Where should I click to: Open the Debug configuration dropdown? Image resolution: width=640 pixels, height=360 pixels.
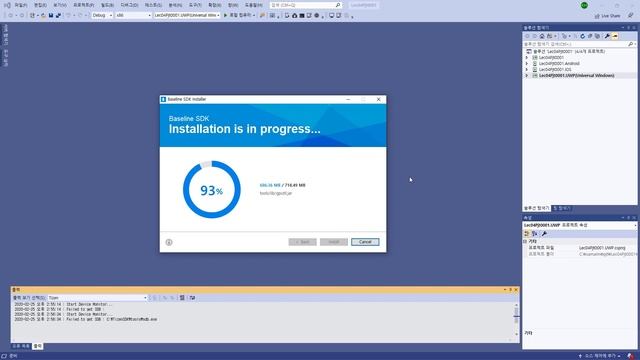pyautogui.click(x=102, y=16)
